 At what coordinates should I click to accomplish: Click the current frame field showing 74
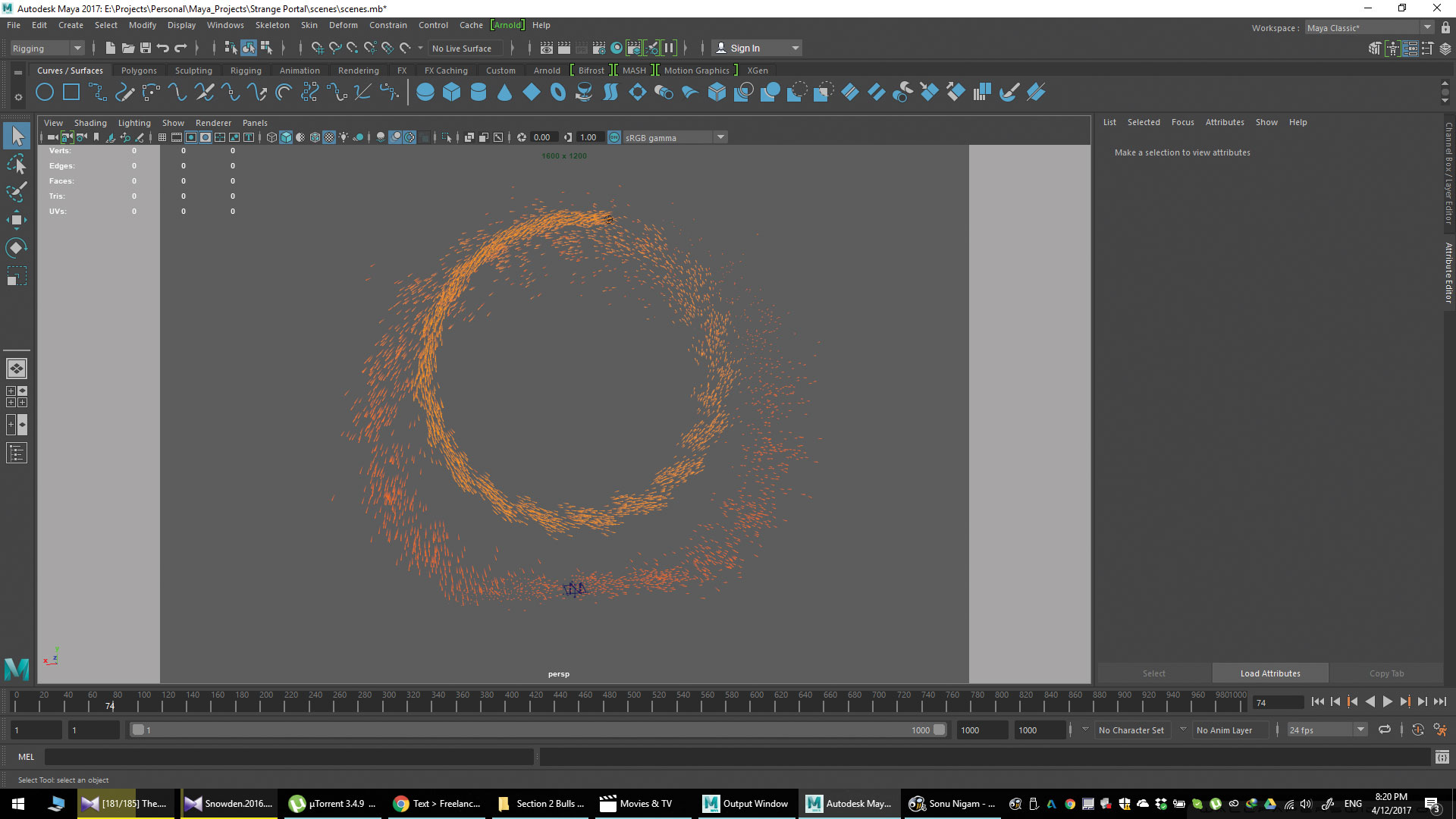coord(1278,703)
